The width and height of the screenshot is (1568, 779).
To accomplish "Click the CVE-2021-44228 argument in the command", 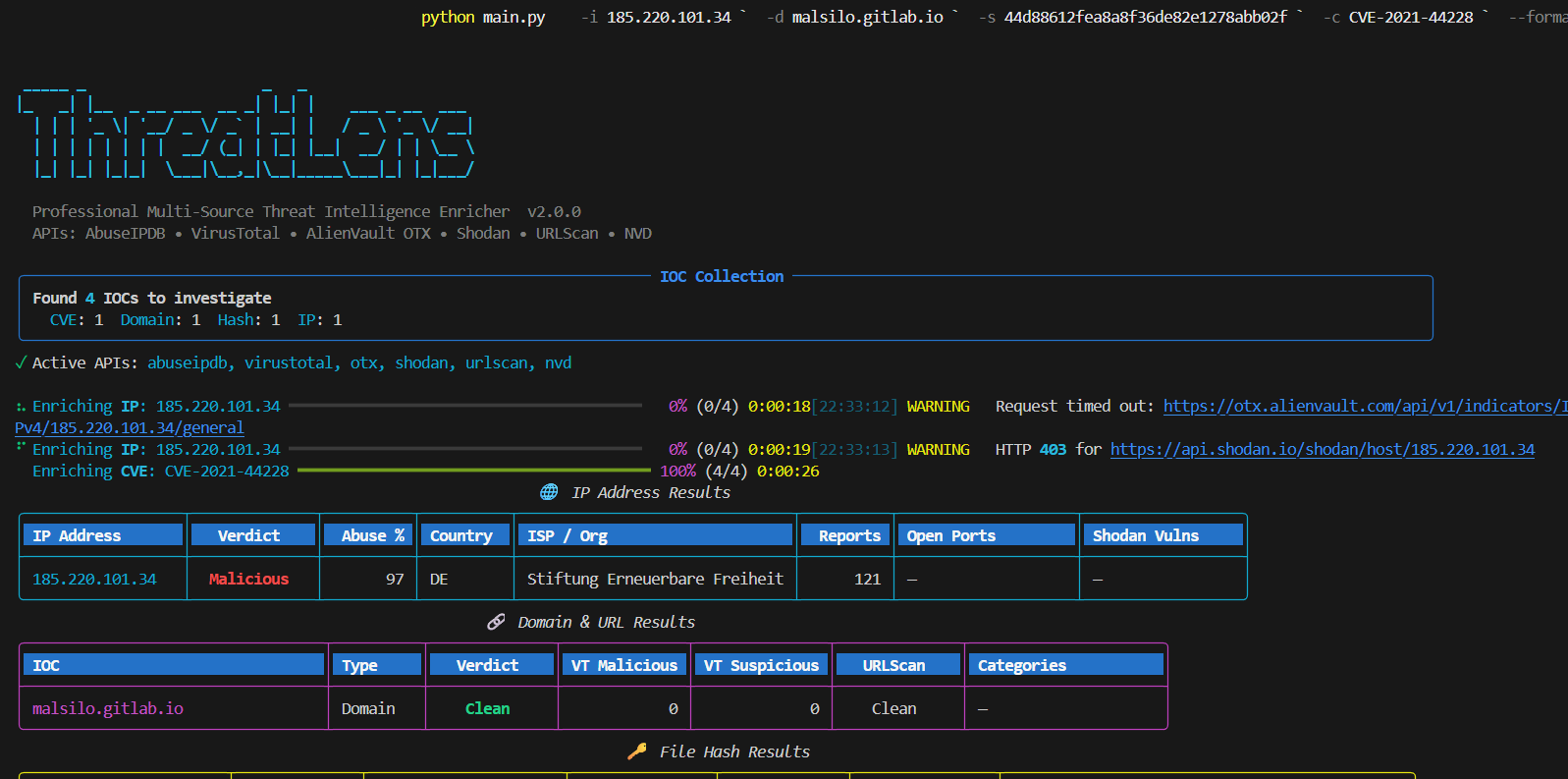I will coord(1411,17).
